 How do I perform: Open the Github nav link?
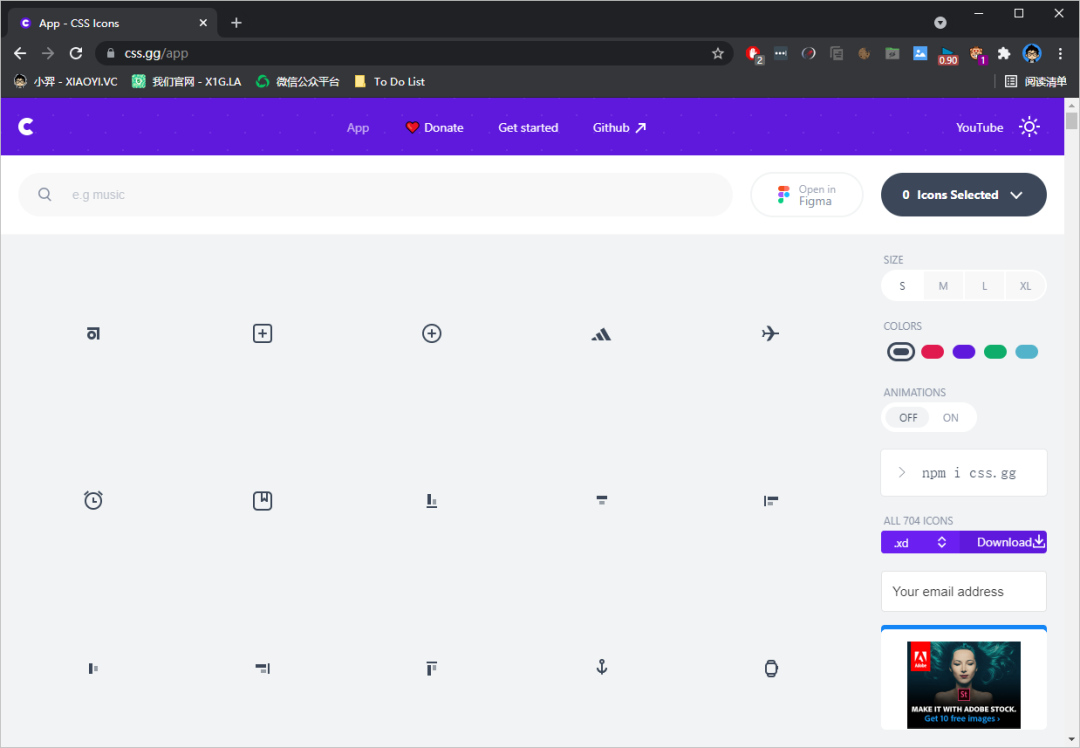619,127
